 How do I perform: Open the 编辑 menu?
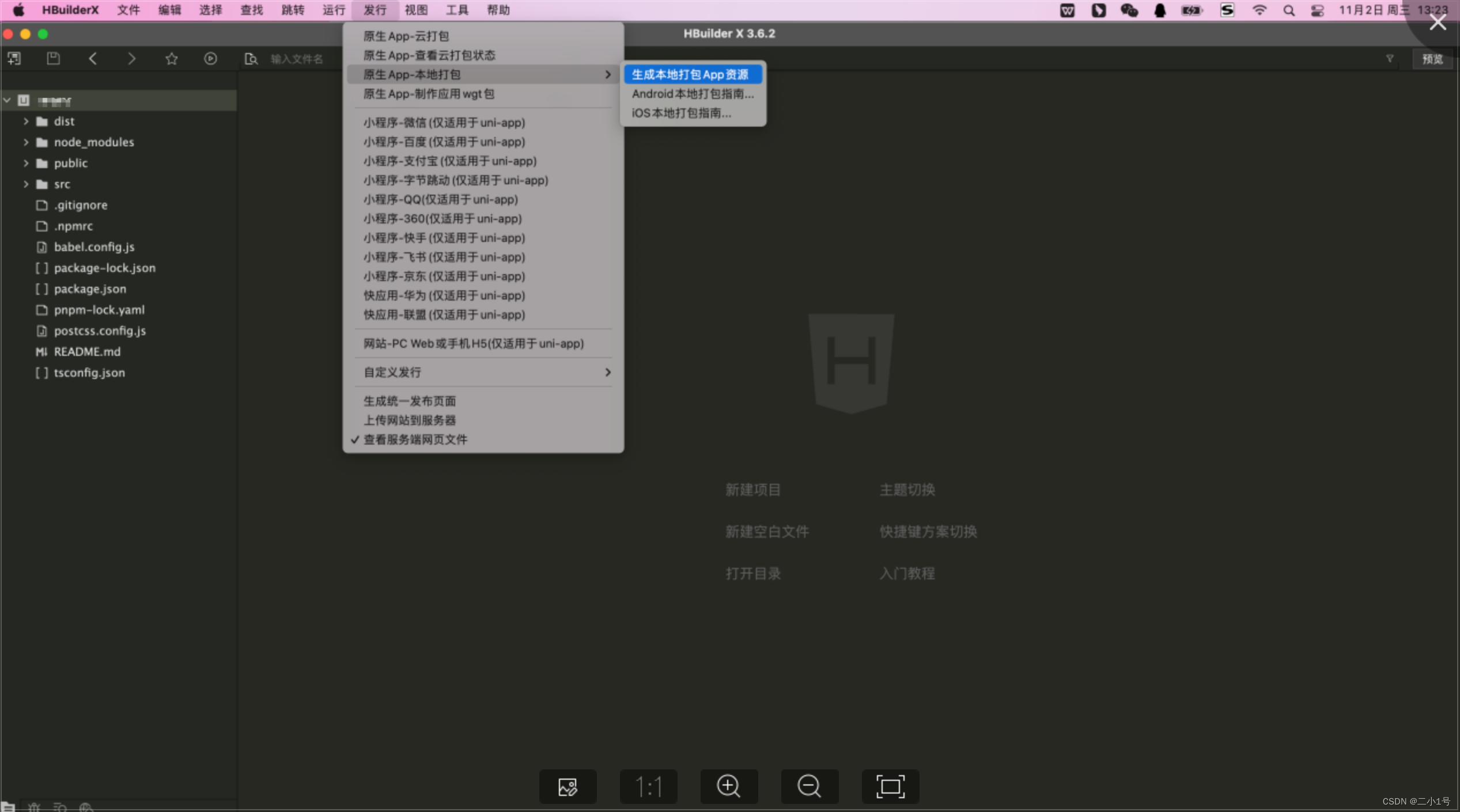[169, 10]
